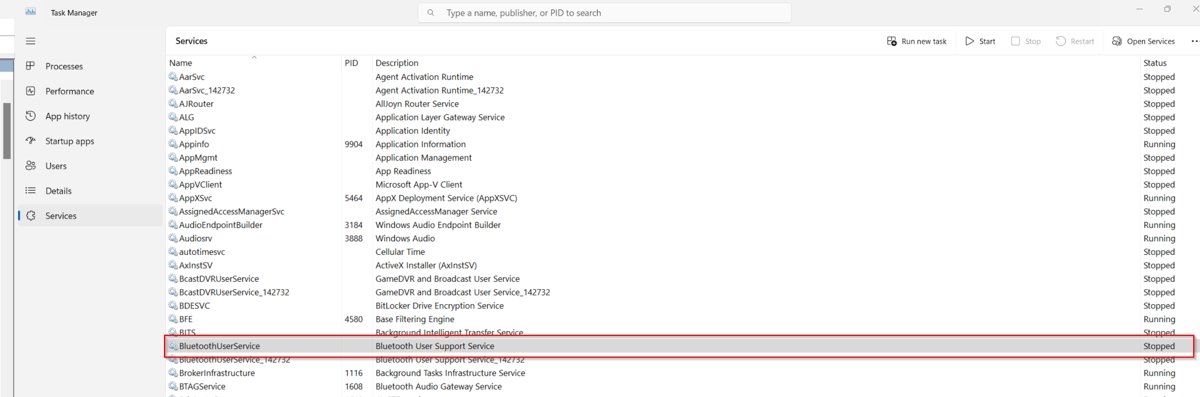Click the gear icon beside Audiosrv
The image size is (1200, 397).
[174, 239]
